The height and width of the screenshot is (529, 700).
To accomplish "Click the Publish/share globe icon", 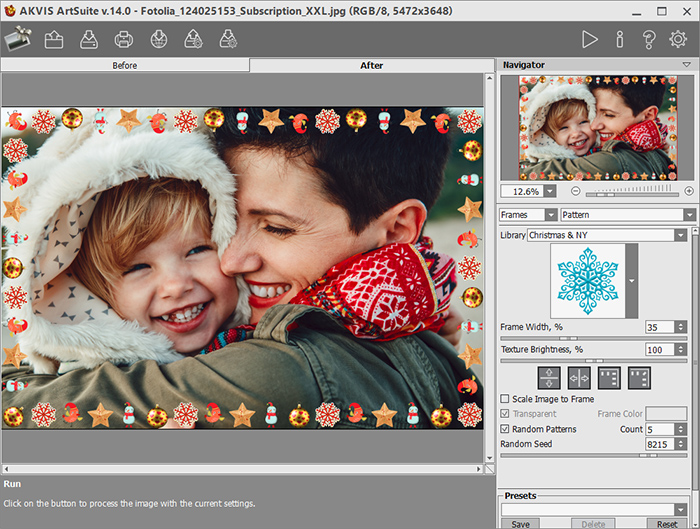I will click(159, 39).
